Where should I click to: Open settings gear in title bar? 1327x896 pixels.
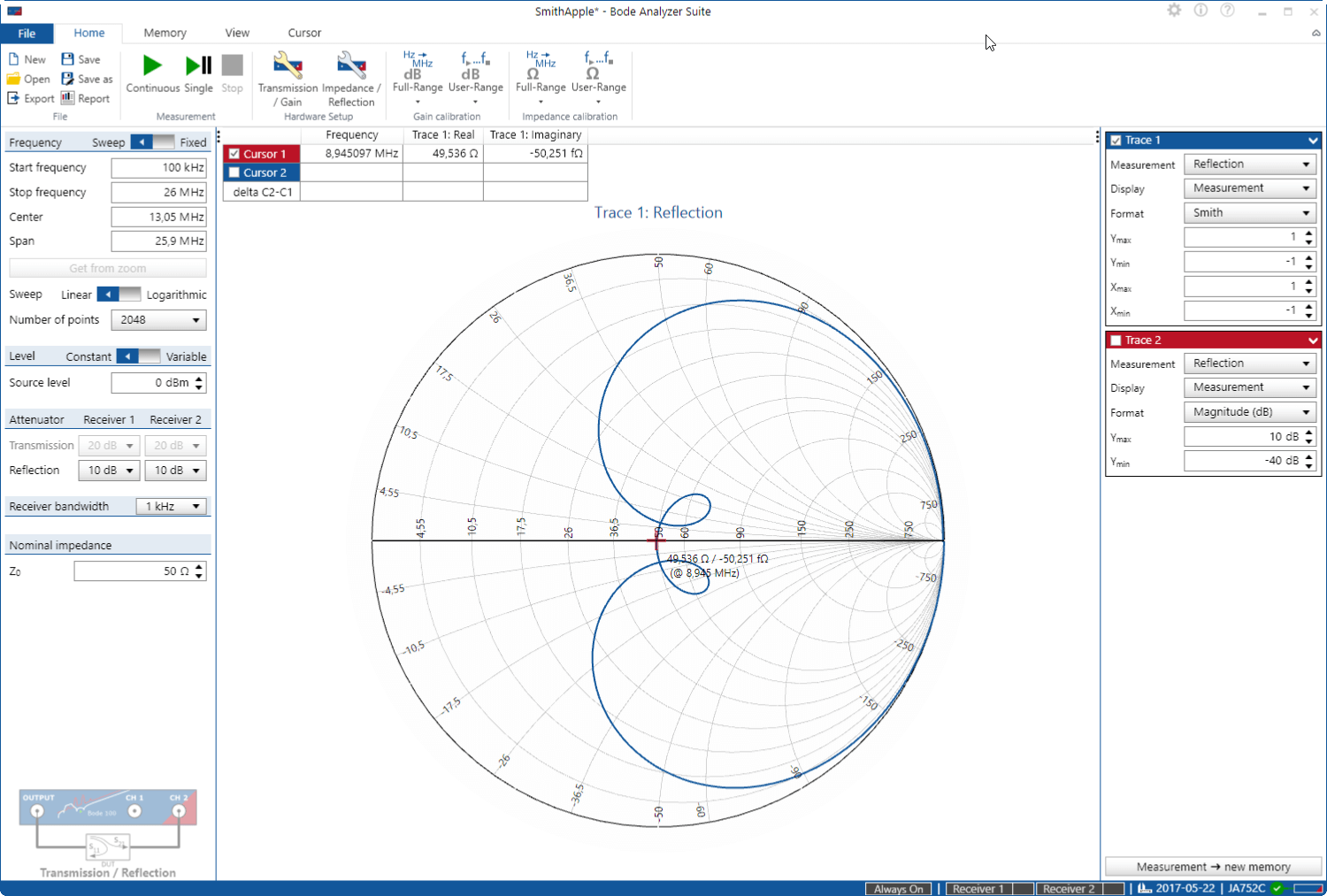click(1174, 11)
